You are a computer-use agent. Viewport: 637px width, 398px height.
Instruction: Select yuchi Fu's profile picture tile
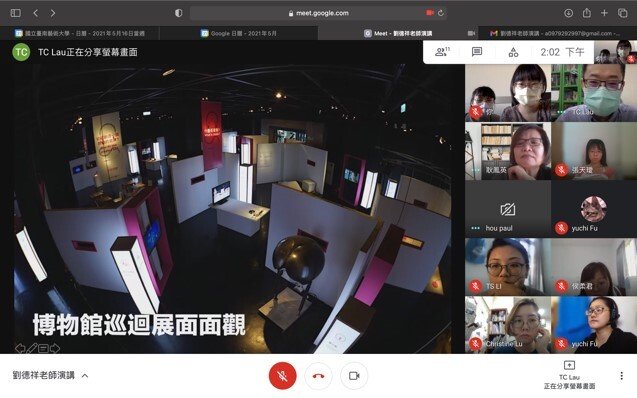click(594, 209)
